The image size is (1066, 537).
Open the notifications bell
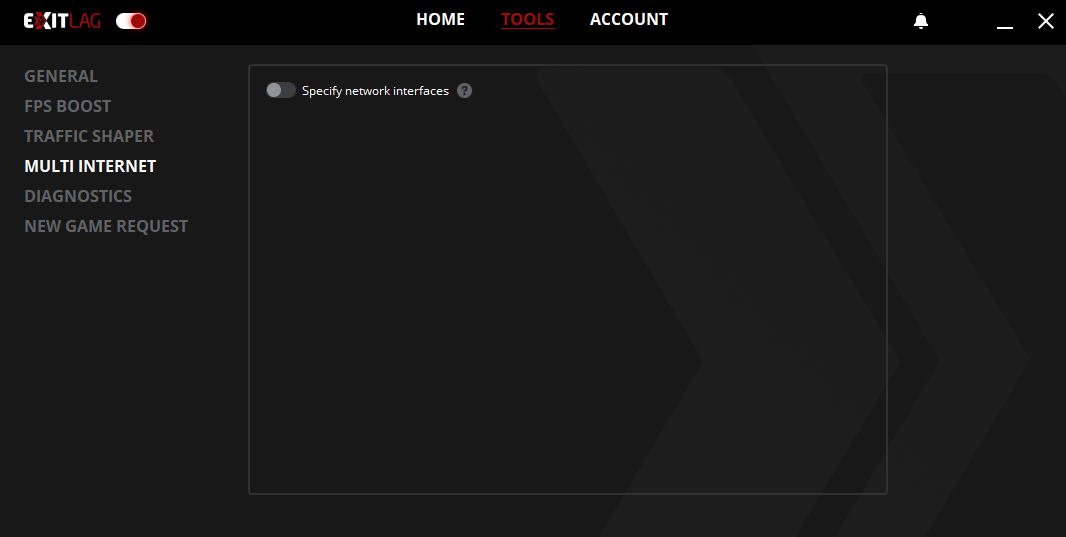tap(921, 22)
